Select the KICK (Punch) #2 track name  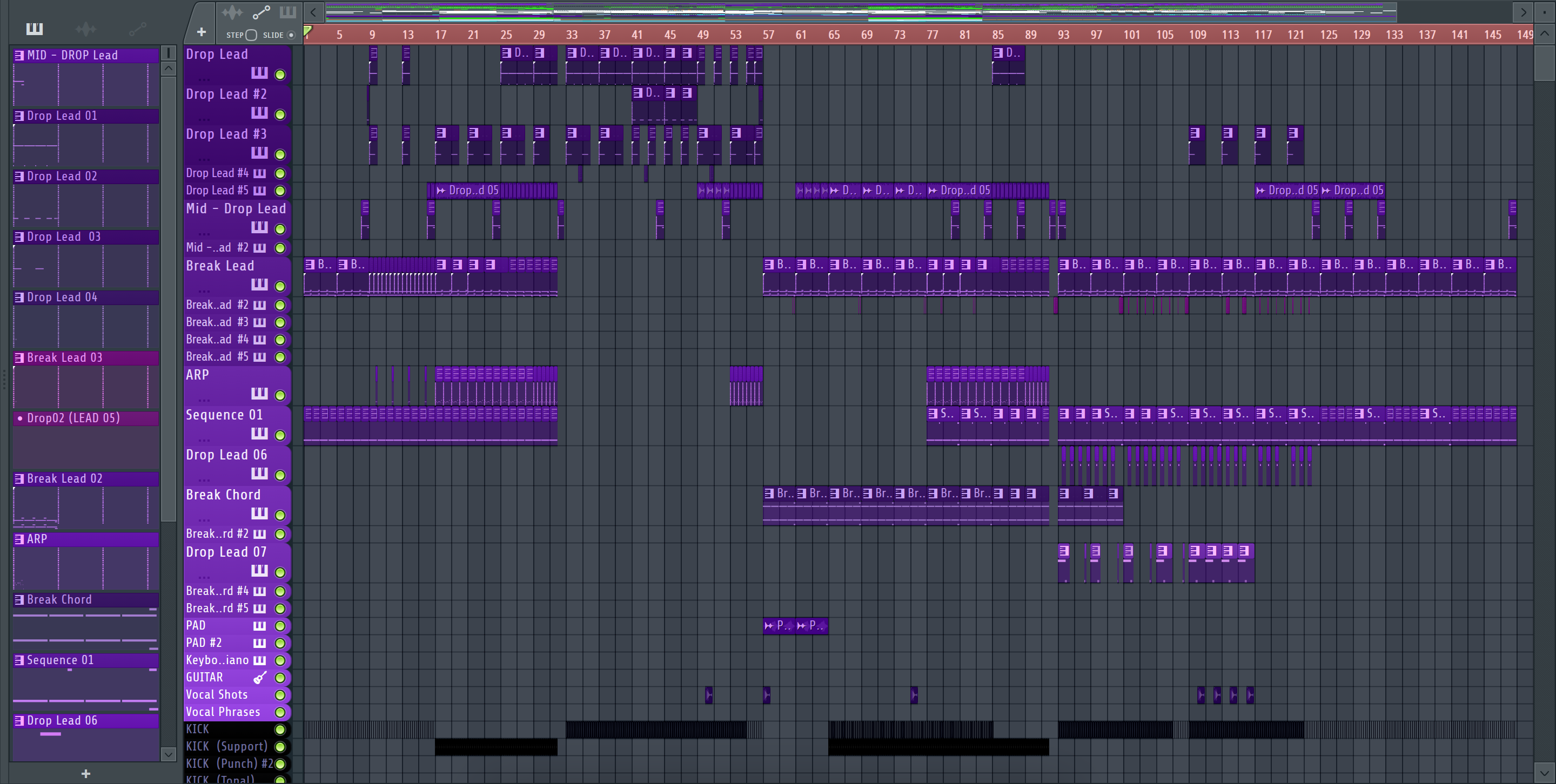pos(229,763)
